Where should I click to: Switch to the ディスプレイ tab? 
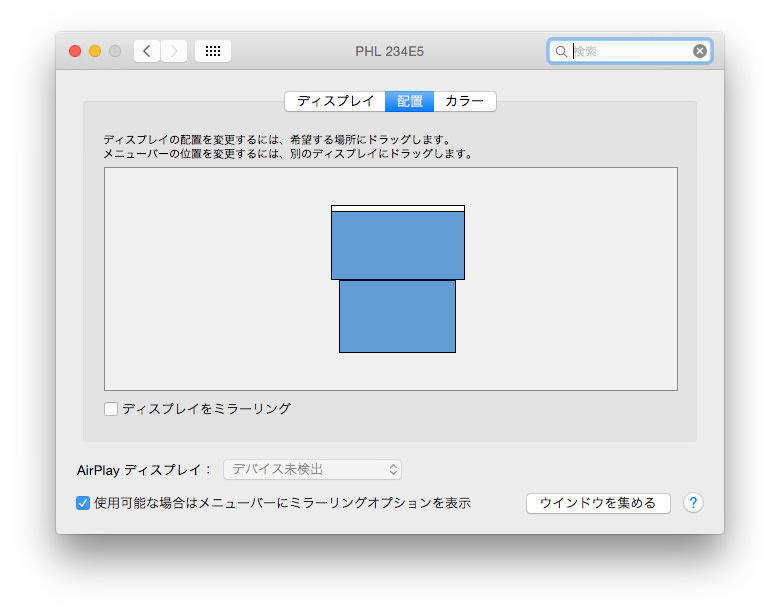click(x=335, y=102)
